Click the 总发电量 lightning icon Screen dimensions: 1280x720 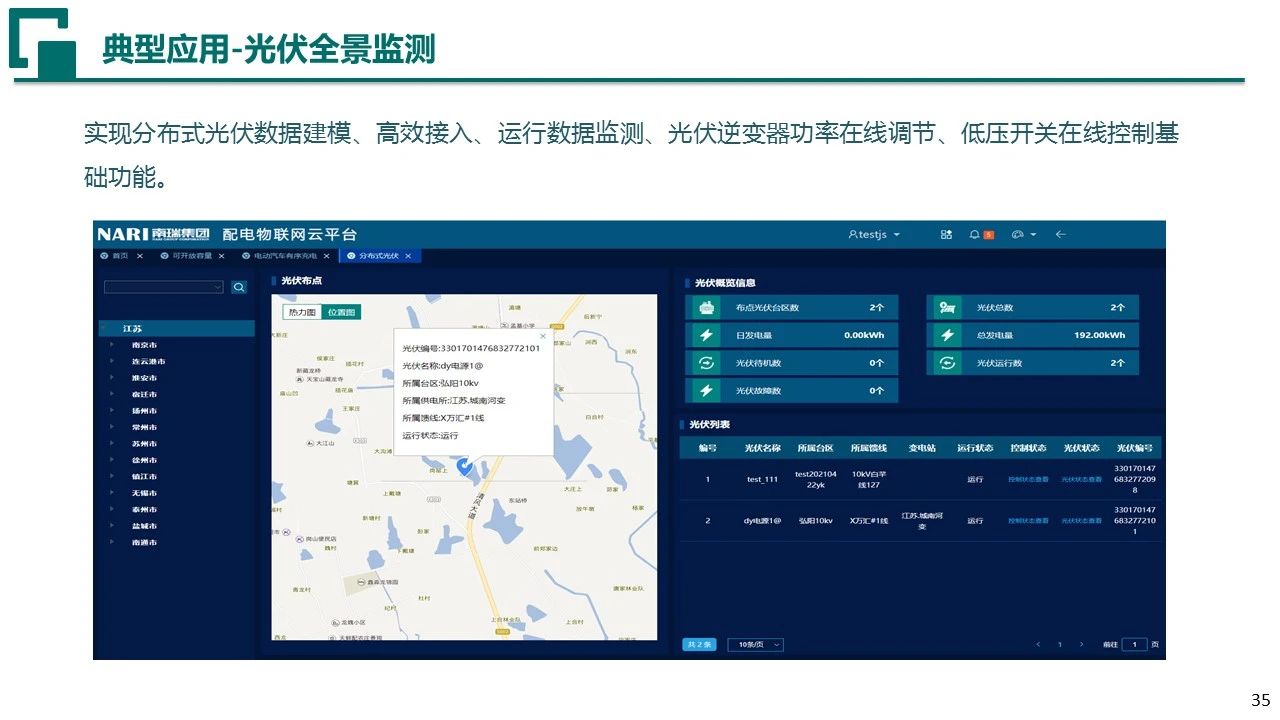click(x=946, y=335)
